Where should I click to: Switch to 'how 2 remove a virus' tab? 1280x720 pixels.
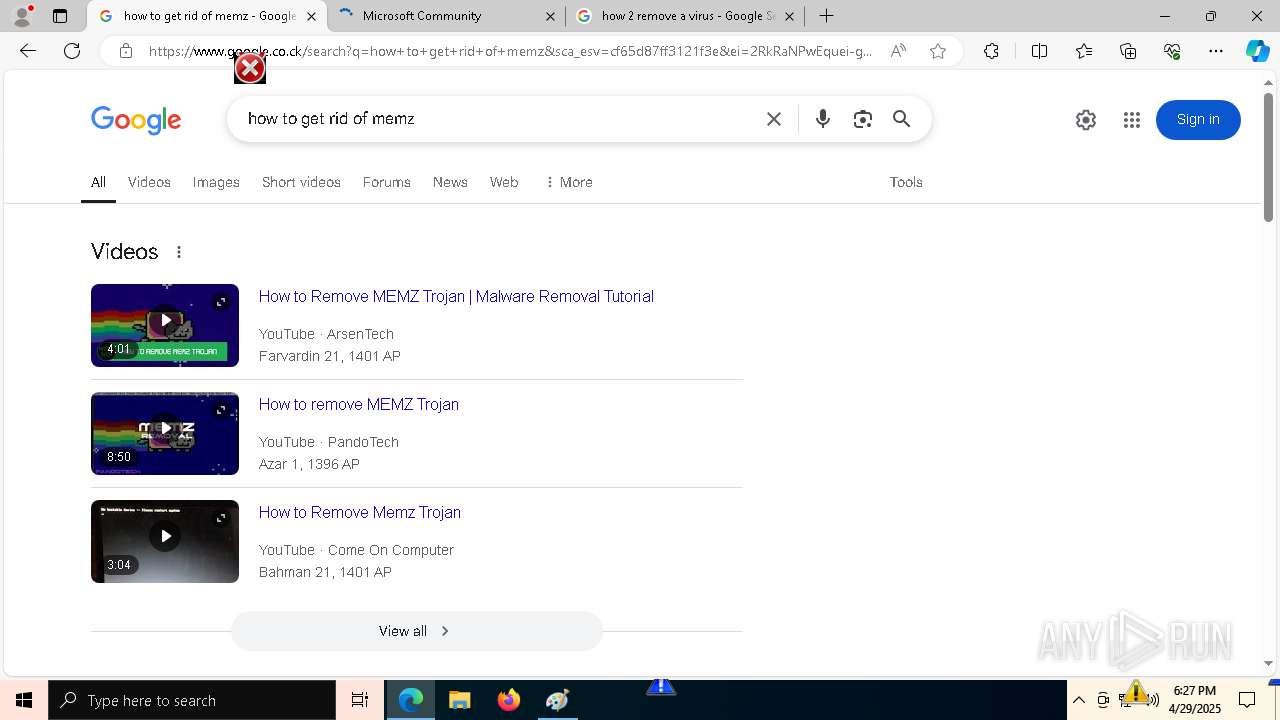[685, 16]
